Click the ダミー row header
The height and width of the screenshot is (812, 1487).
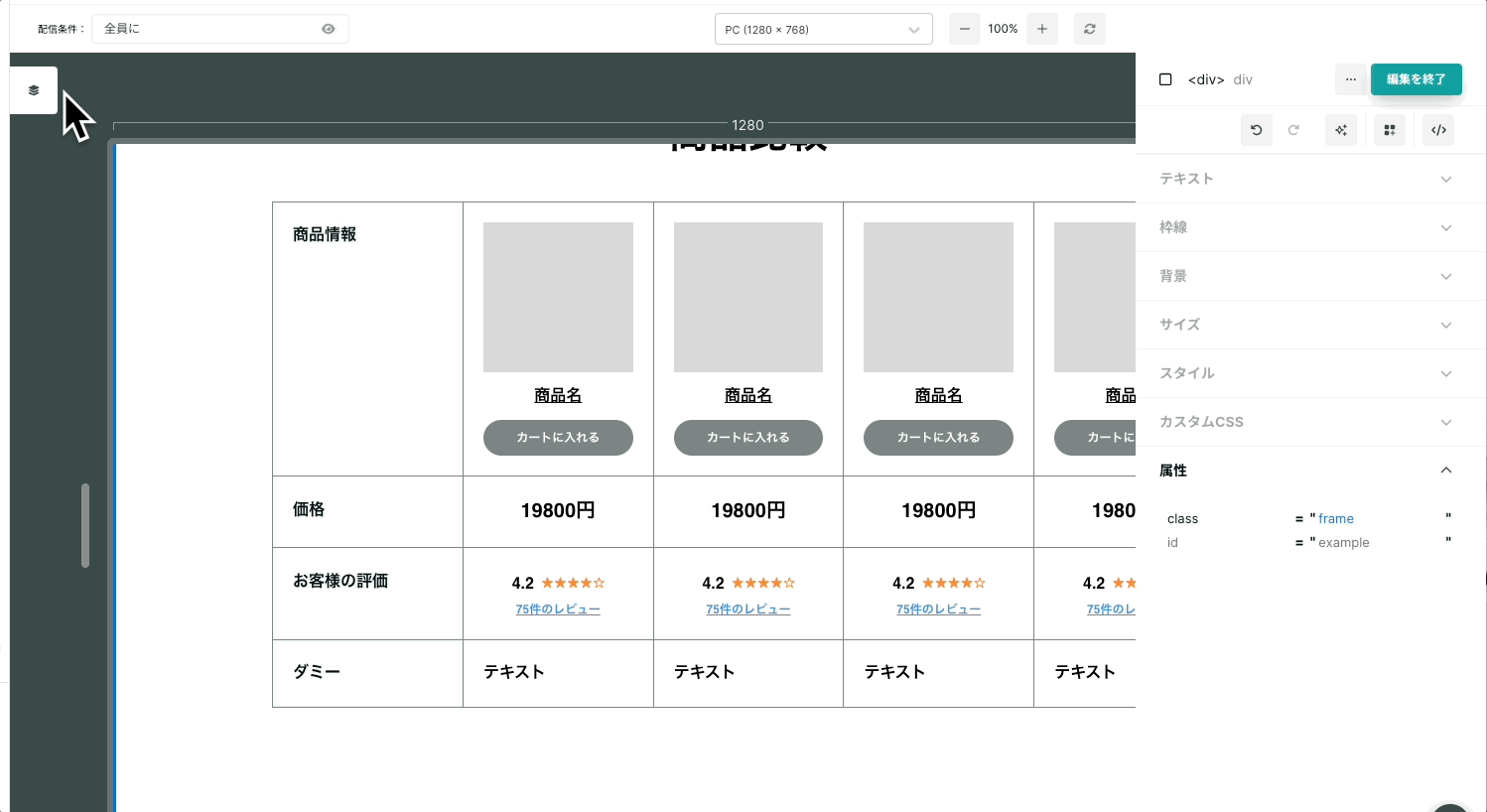(367, 674)
